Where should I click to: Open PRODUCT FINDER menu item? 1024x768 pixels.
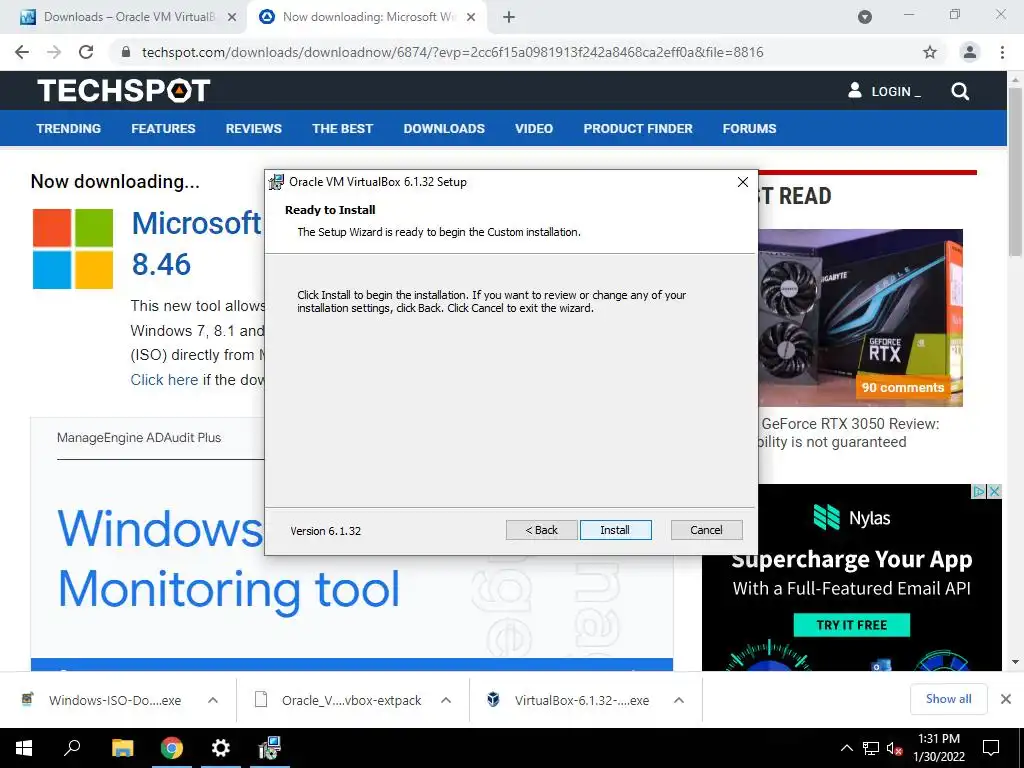pos(638,129)
